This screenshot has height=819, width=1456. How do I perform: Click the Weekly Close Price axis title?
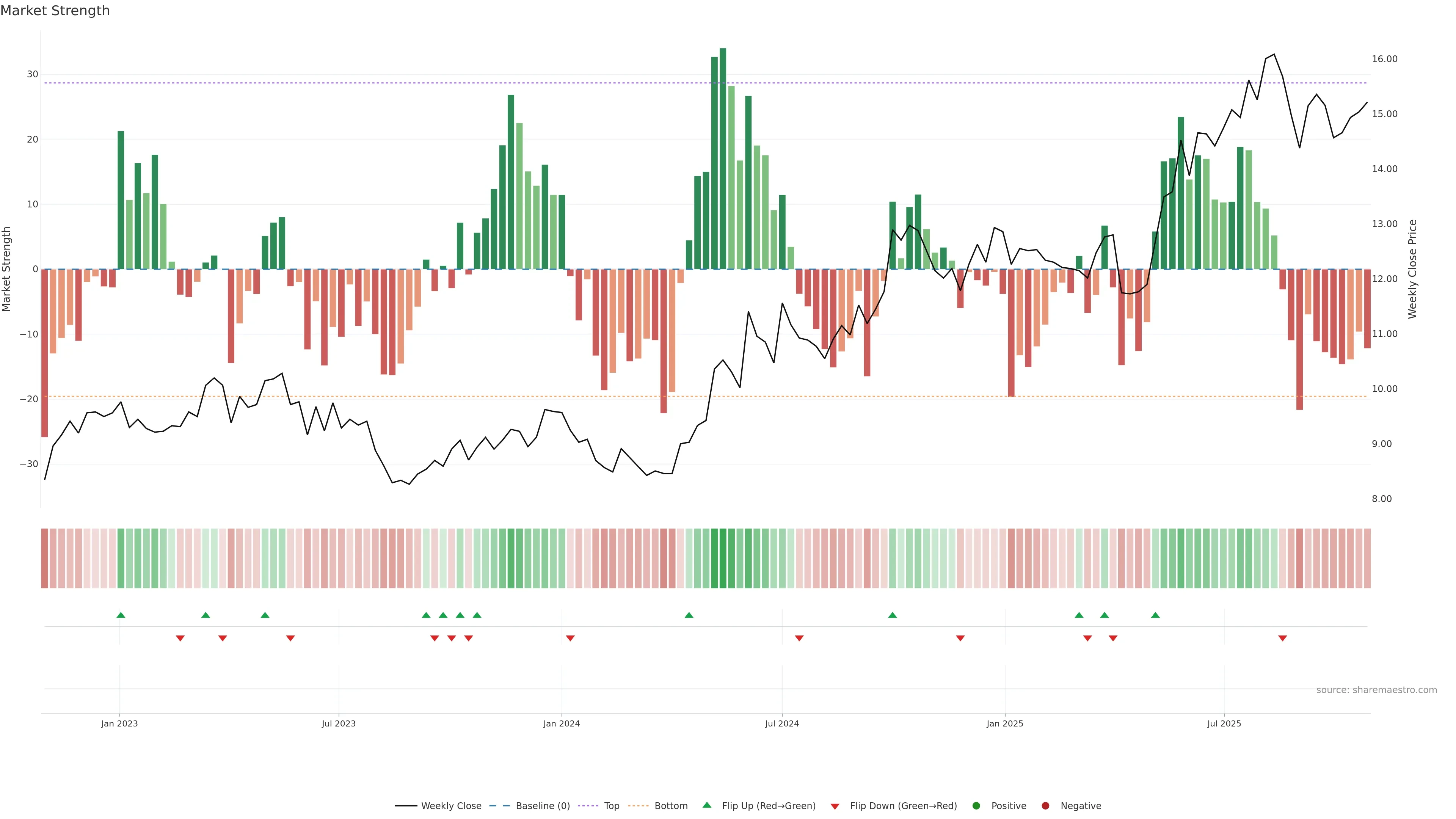1412,269
